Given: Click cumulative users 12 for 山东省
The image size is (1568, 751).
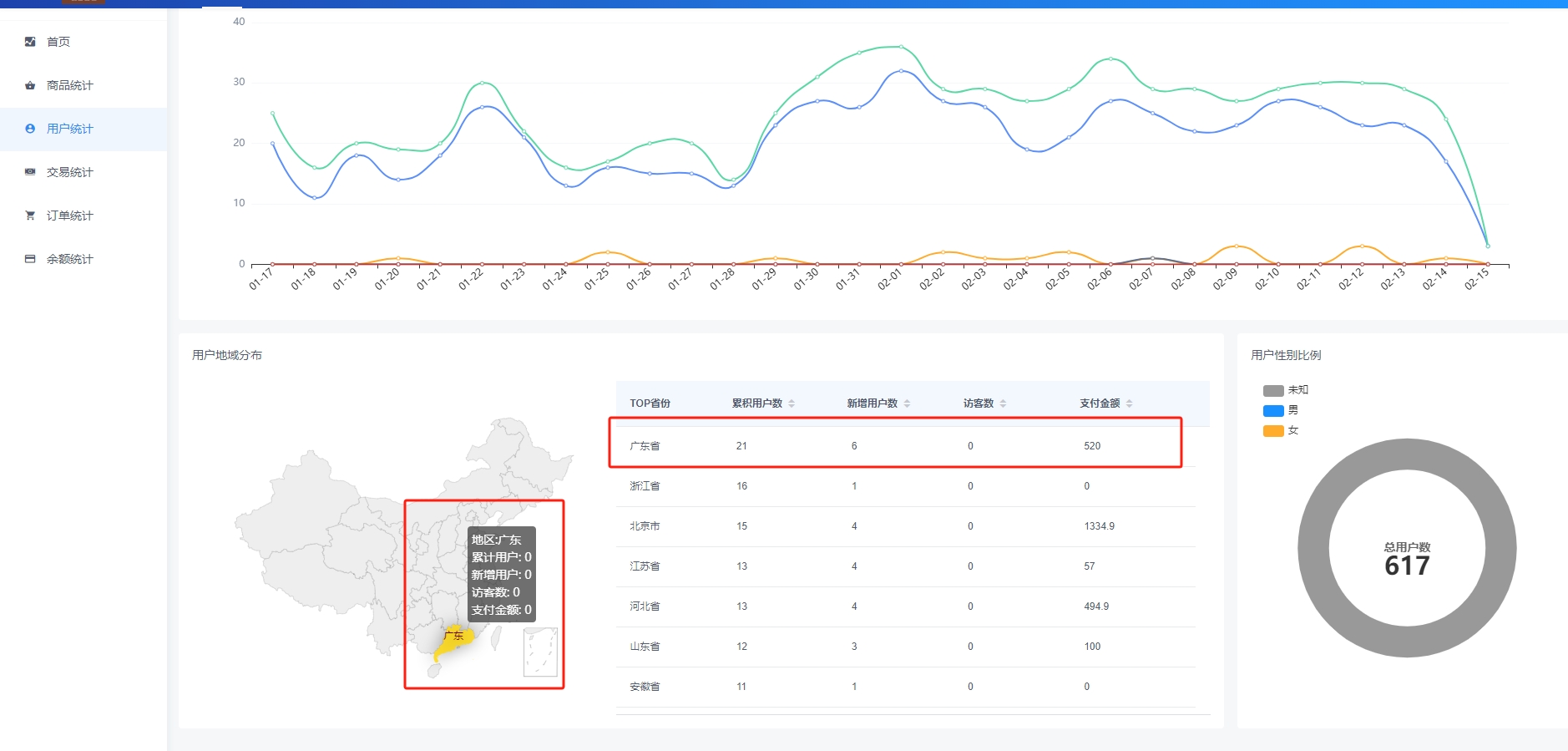Looking at the screenshot, I should pos(741,647).
